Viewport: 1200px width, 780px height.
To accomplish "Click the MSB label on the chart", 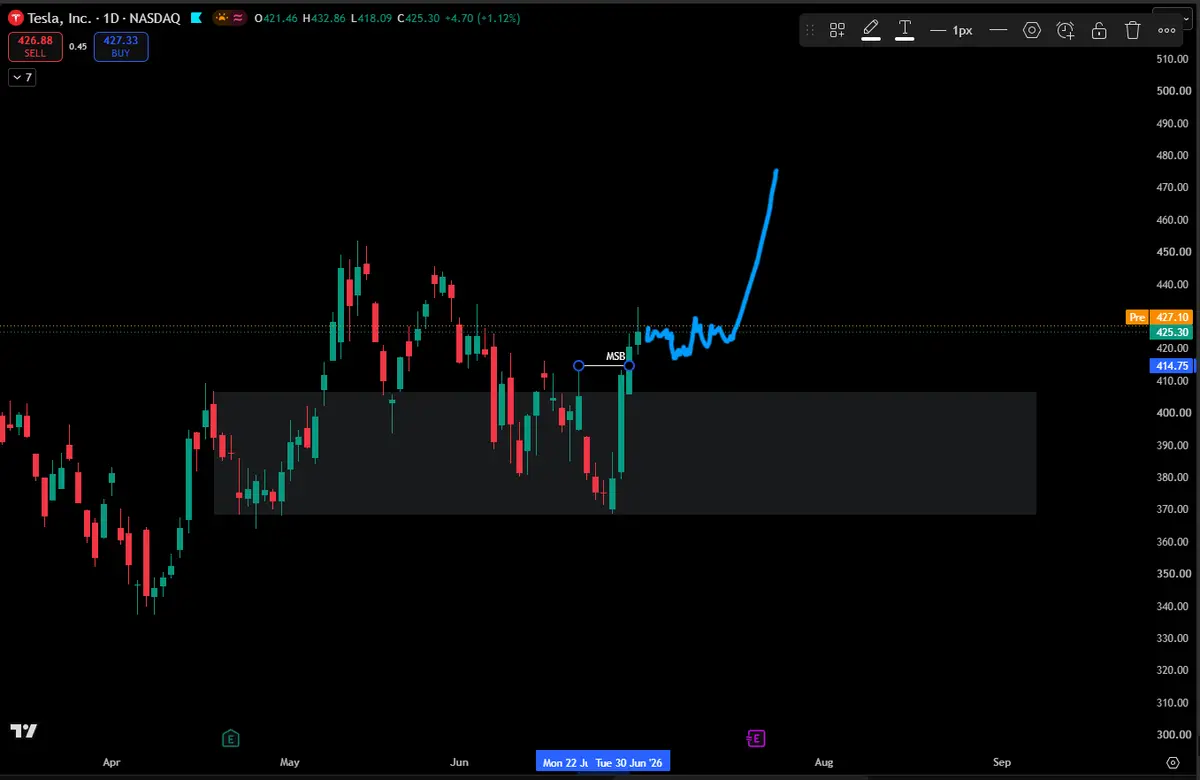I will click(615, 356).
